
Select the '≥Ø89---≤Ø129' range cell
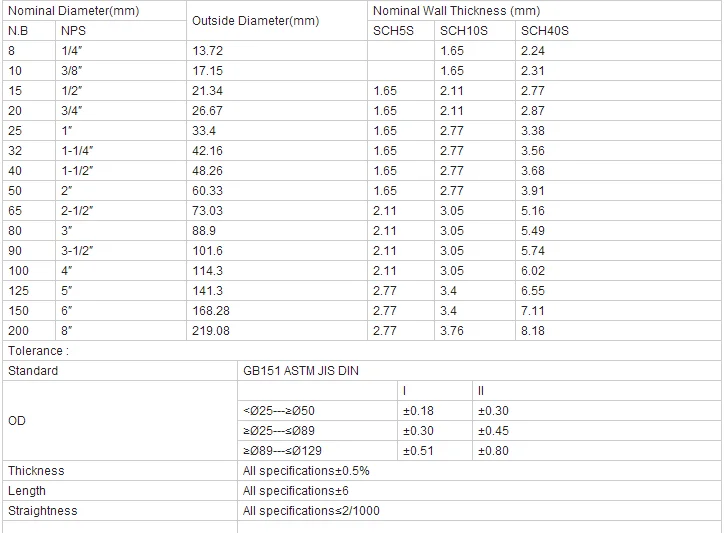pos(317,451)
